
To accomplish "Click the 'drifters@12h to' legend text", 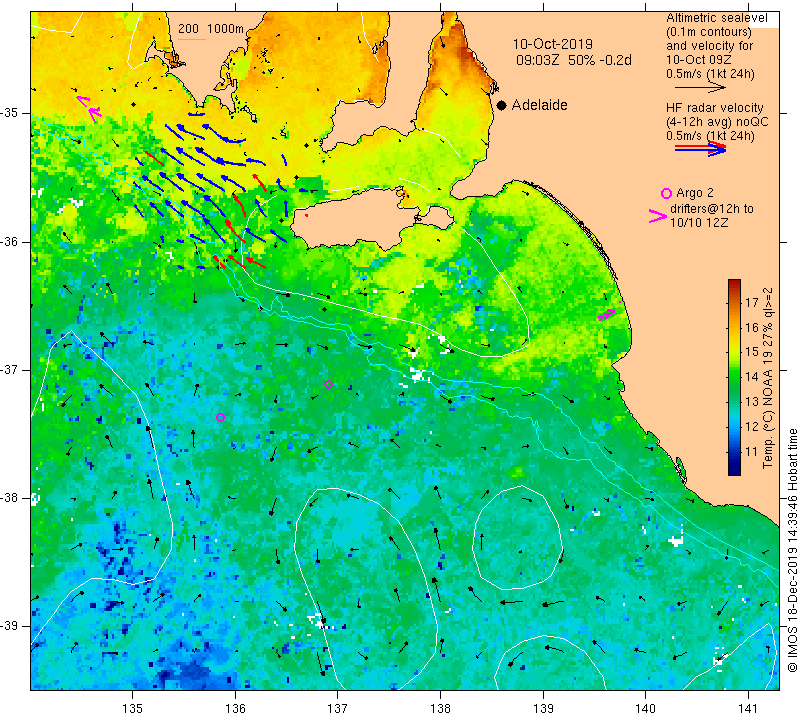I will [711, 209].
